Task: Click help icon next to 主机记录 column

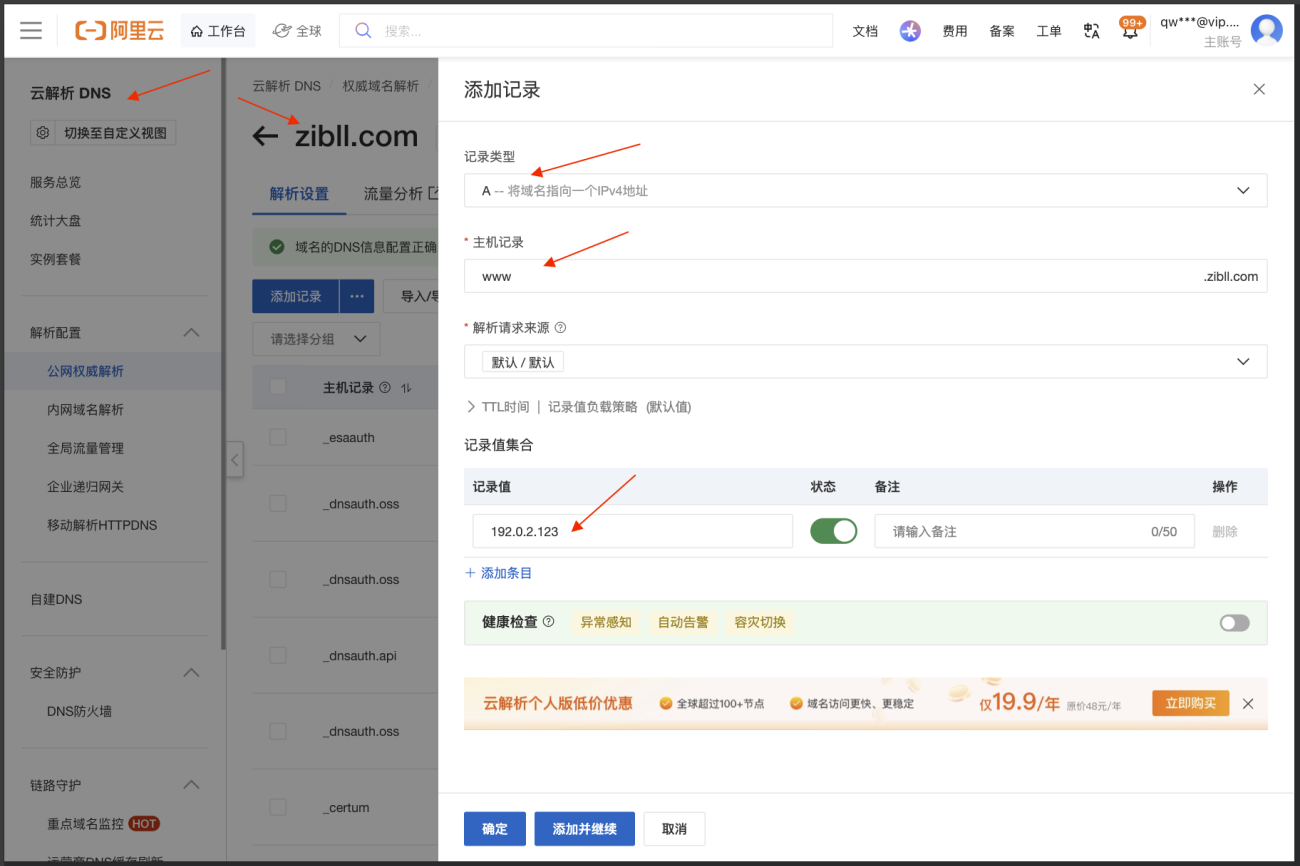Action: tap(385, 387)
